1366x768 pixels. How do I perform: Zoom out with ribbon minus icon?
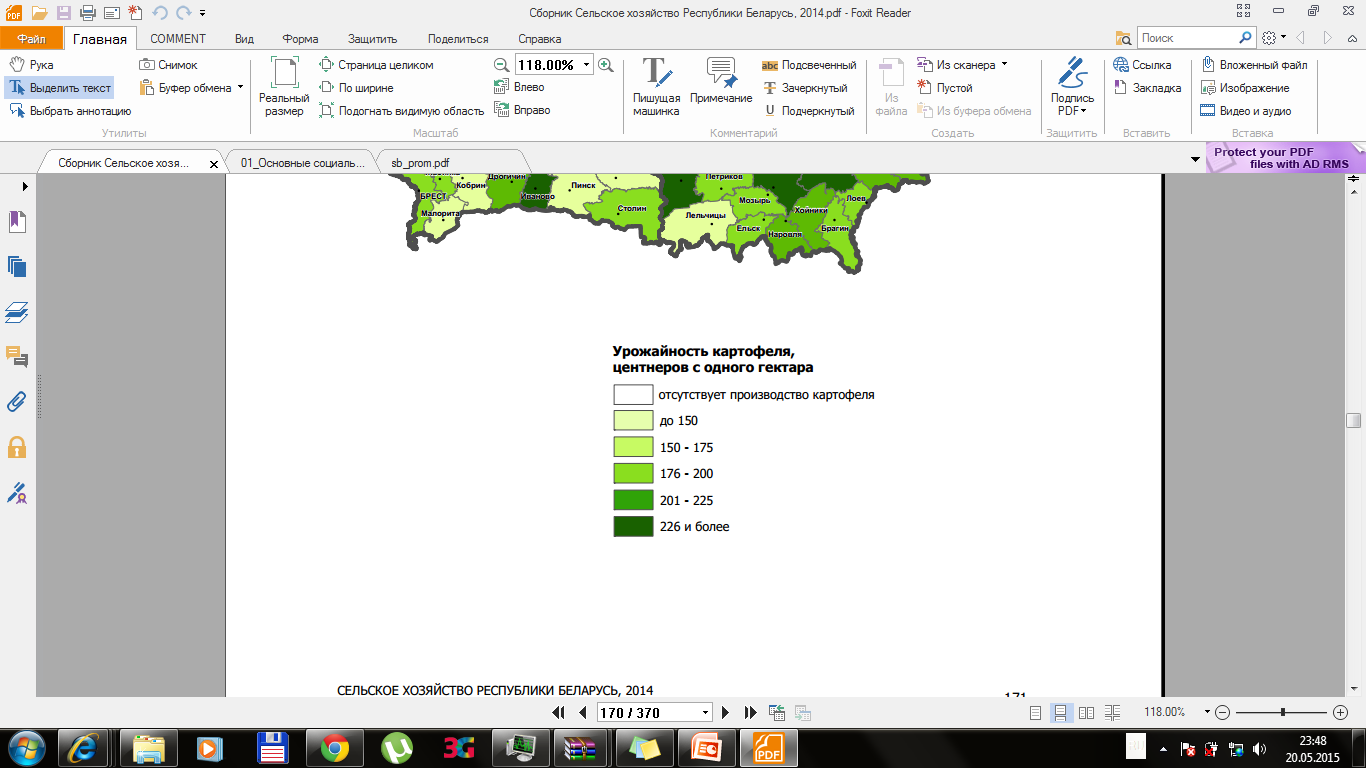(x=502, y=65)
